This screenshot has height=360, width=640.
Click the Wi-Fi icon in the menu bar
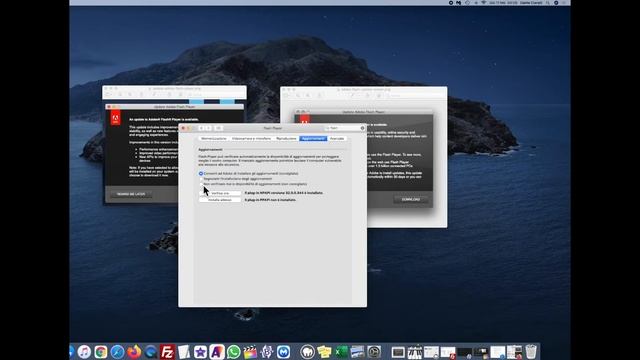tap(483, 2)
